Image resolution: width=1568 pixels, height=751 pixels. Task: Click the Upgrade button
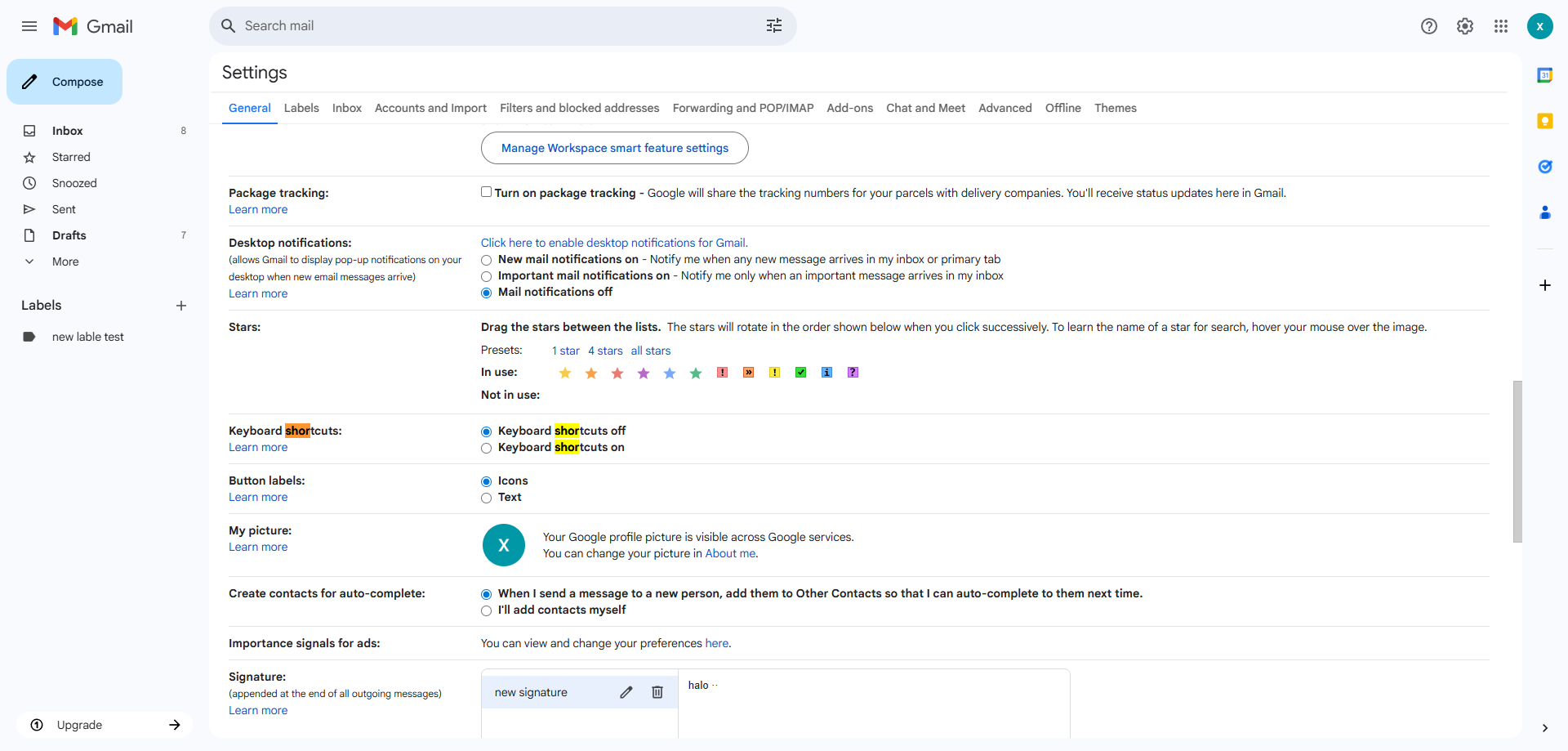105,725
